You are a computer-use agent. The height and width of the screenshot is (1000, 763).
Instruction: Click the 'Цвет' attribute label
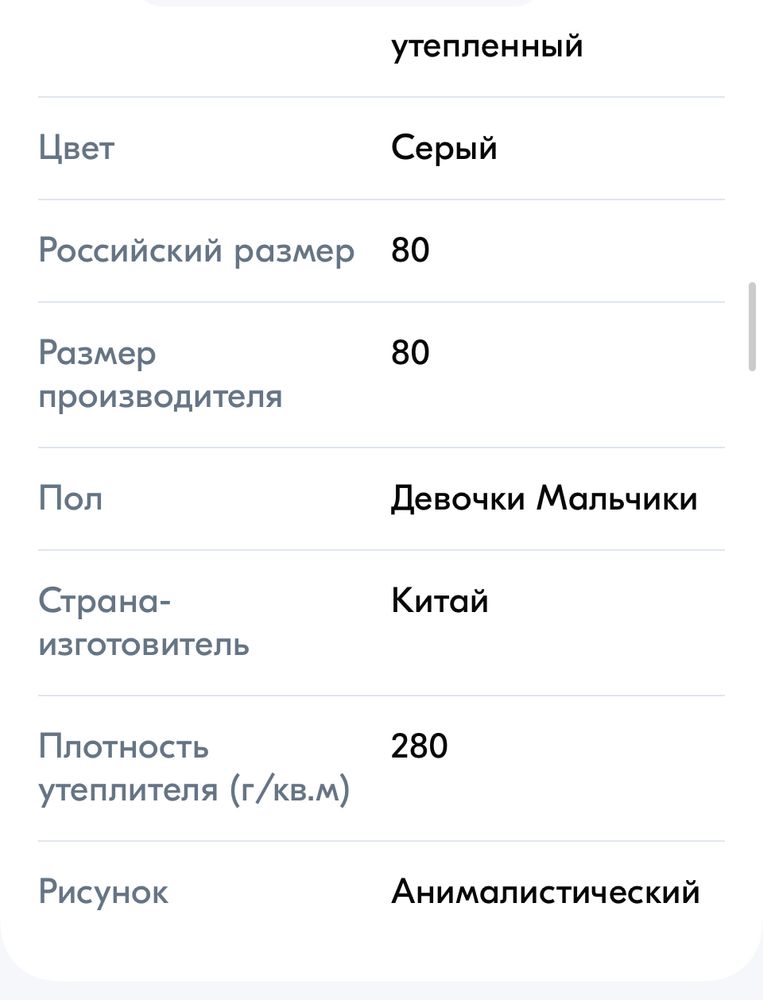tap(77, 149)
